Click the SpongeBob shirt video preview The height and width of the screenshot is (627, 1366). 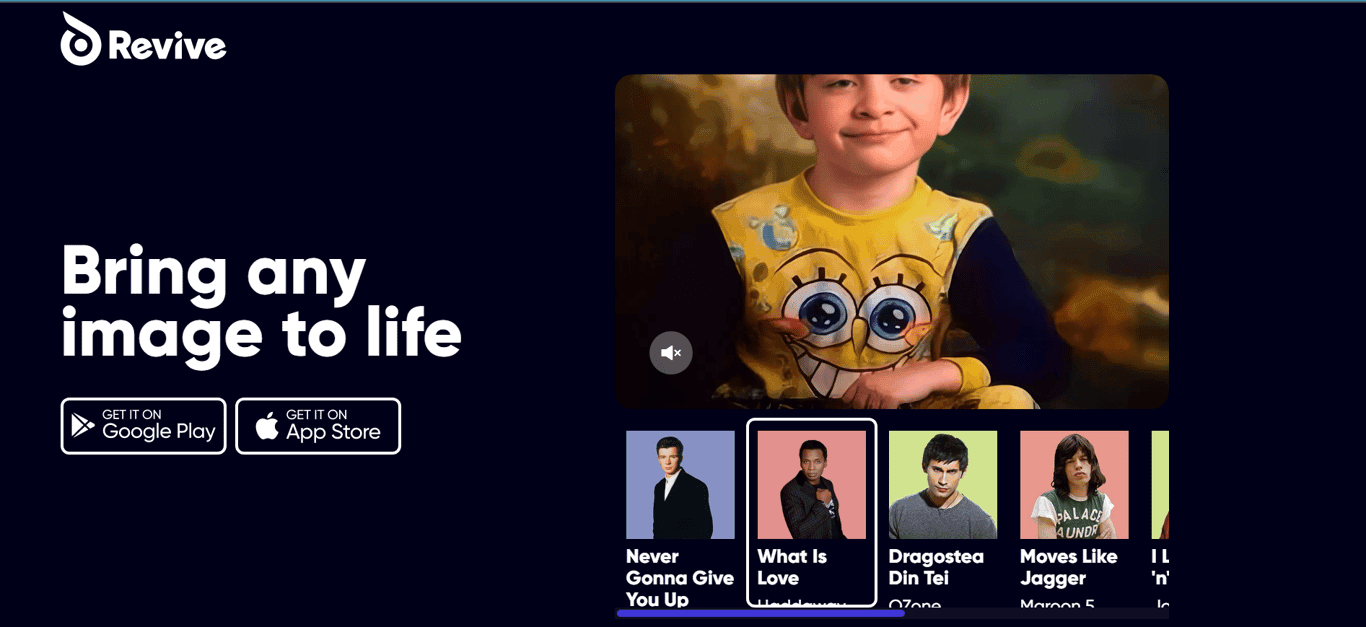click(x=892, y=241)
